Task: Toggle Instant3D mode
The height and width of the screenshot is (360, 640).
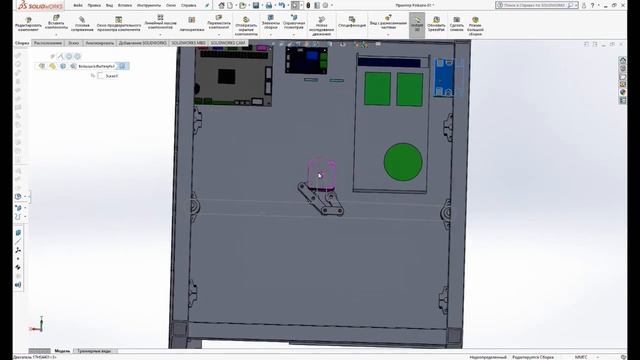Action: (x=417, y=24)
